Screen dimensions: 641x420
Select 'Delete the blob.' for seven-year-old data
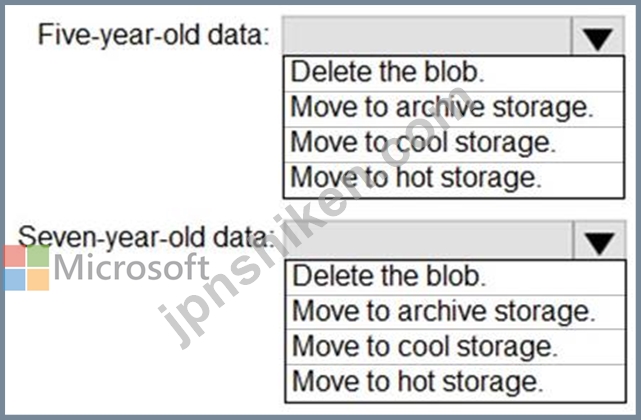(455, 278)
